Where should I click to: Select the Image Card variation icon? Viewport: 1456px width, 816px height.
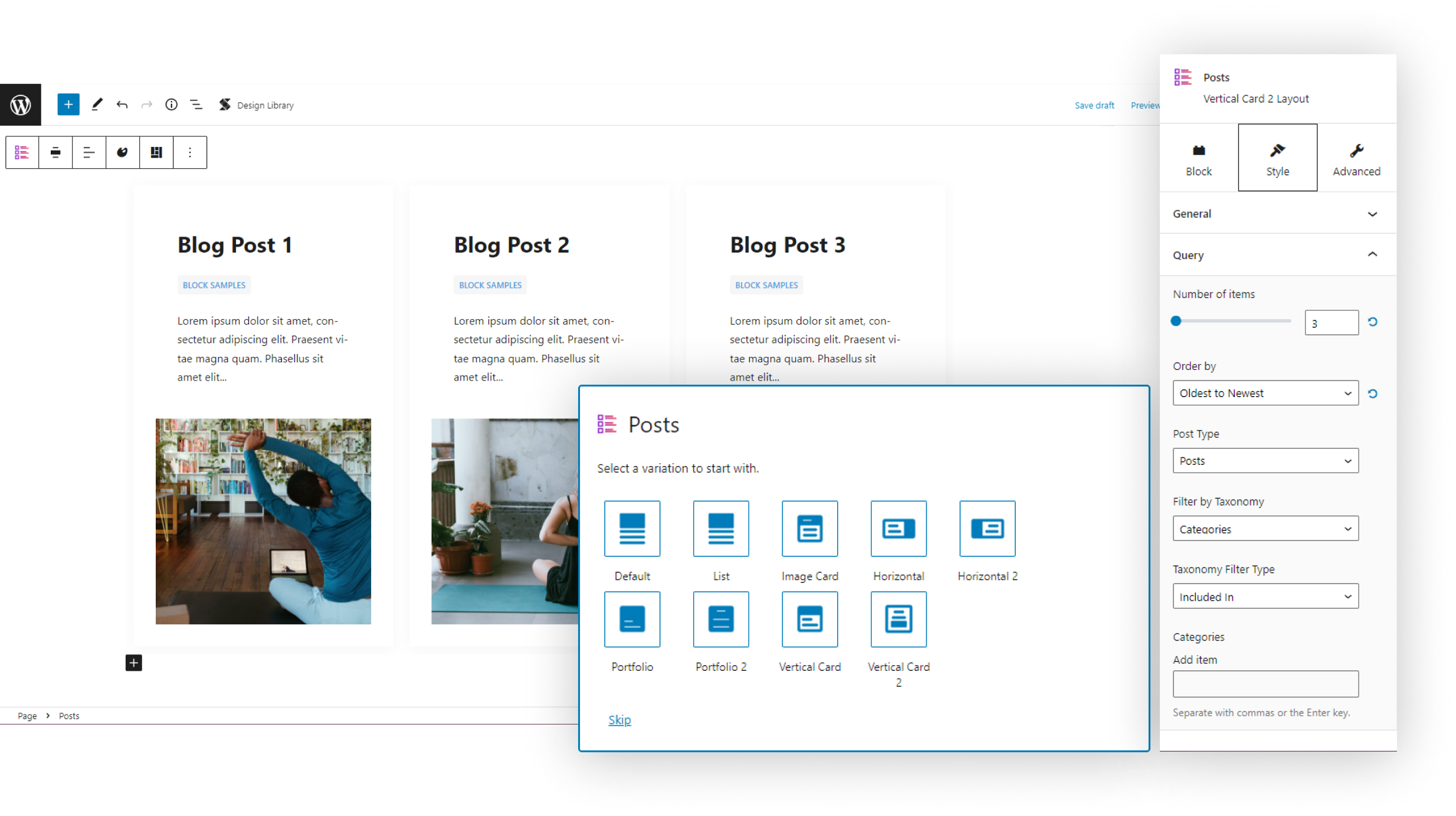pos(809,529)
